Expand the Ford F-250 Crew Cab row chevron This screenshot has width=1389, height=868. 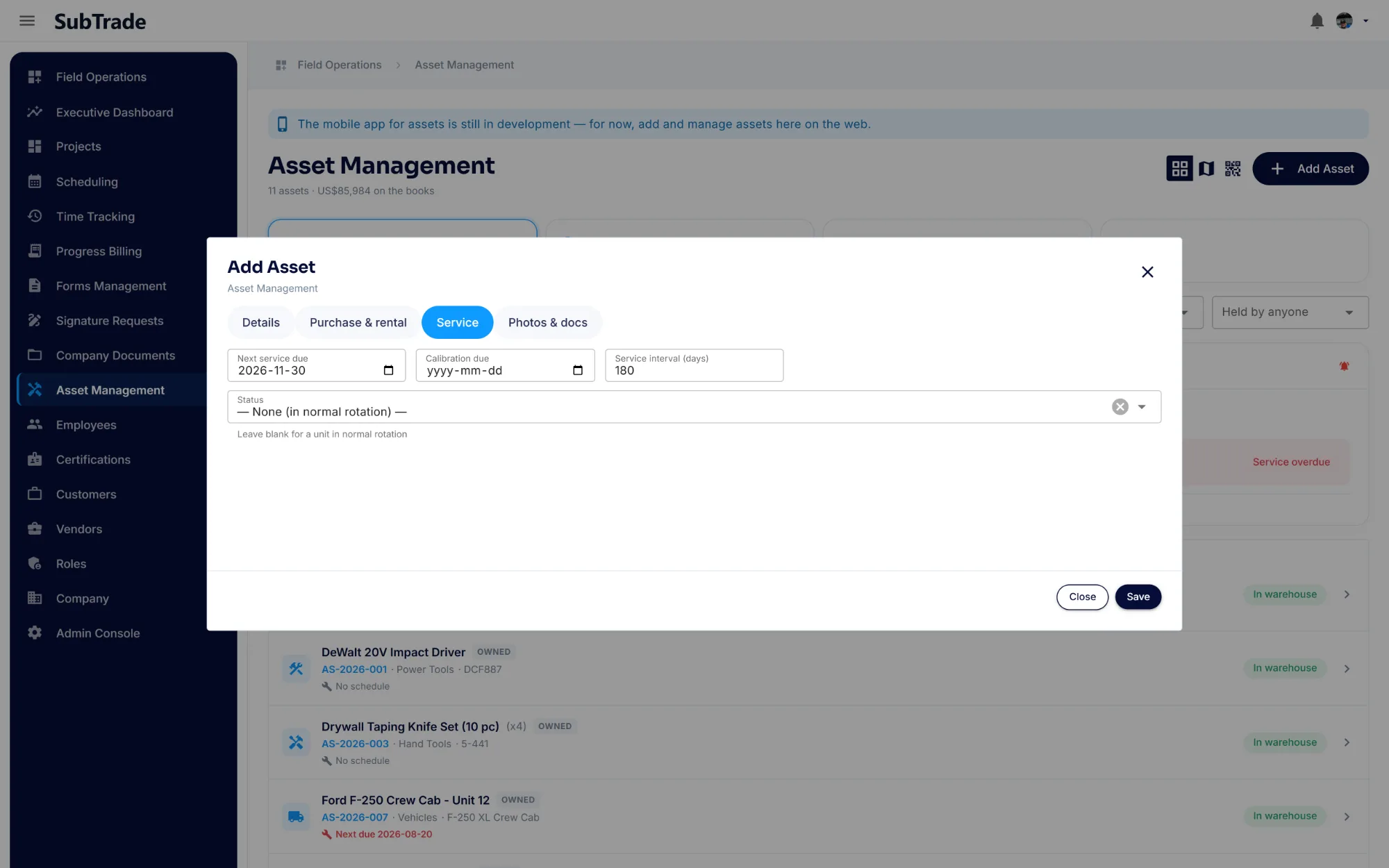pos(1347,817)
